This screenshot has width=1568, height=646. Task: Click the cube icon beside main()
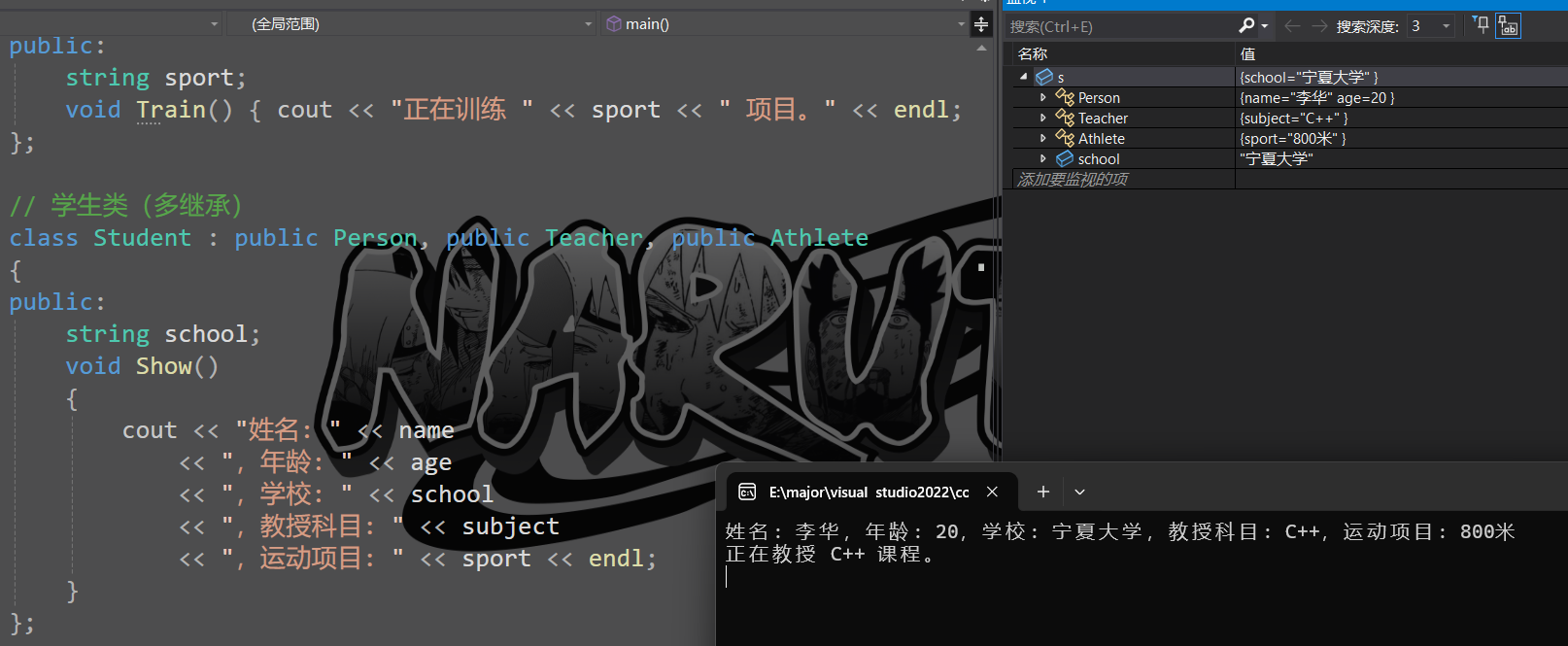click(x=614, y=24)
